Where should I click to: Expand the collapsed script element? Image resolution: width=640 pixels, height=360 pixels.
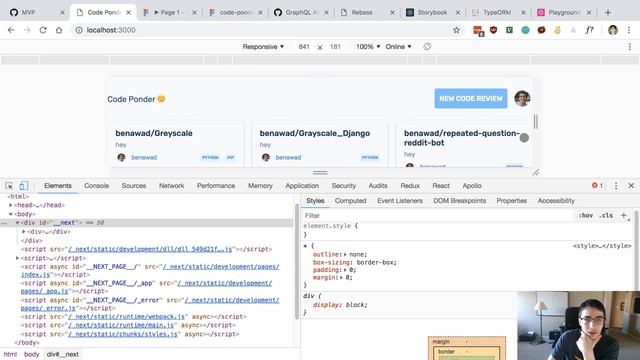[x=18, y=258]
